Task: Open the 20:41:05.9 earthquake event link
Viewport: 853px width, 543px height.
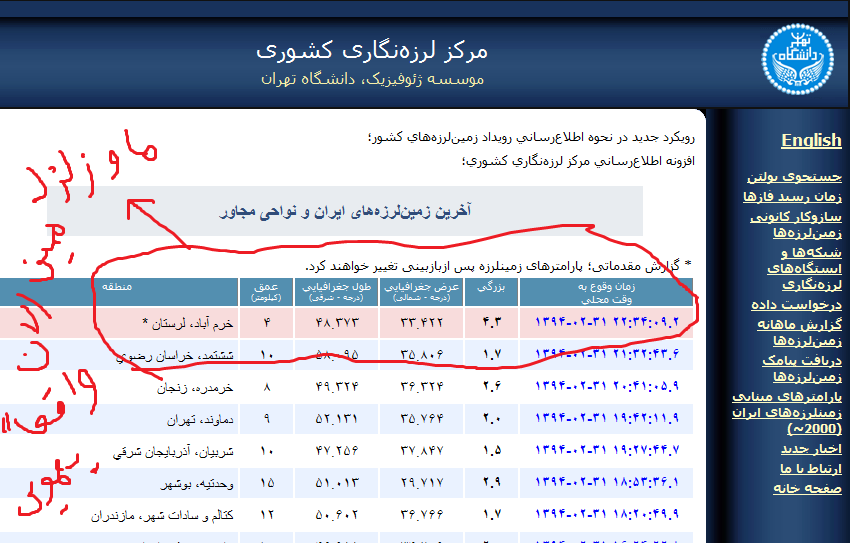Action: [x=607, y=386]
